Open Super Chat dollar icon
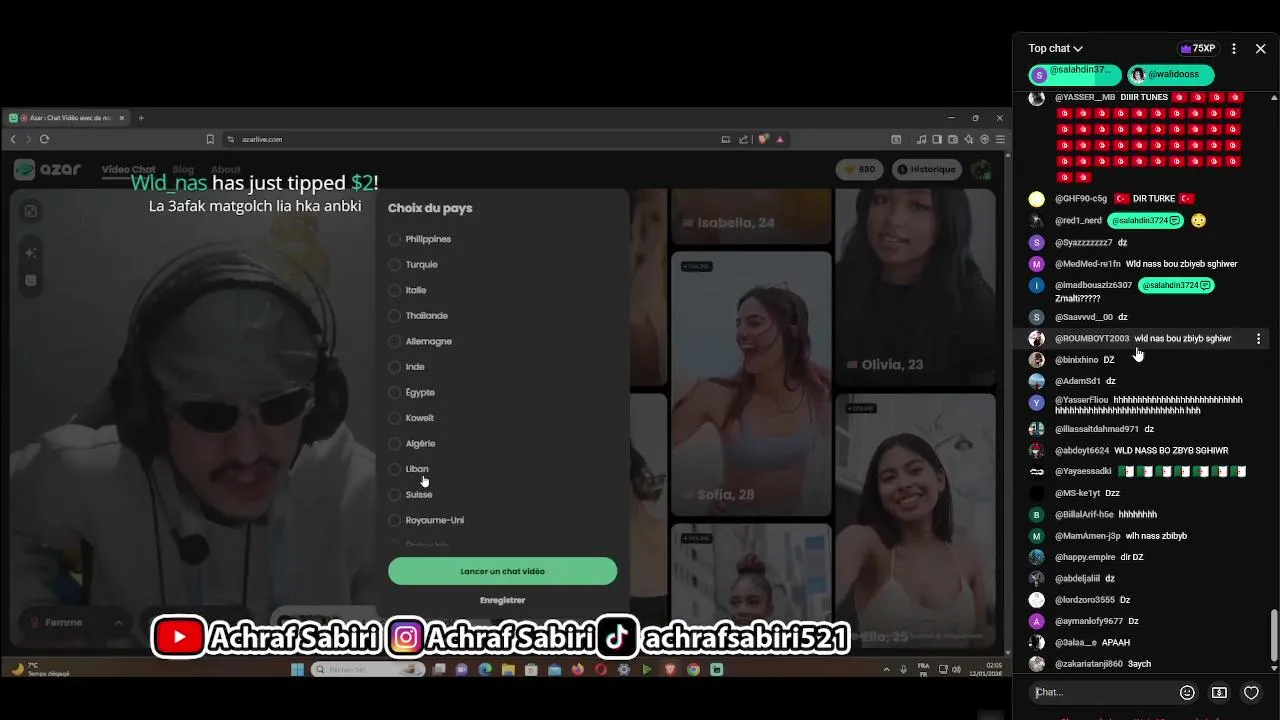 point(1219,692)
